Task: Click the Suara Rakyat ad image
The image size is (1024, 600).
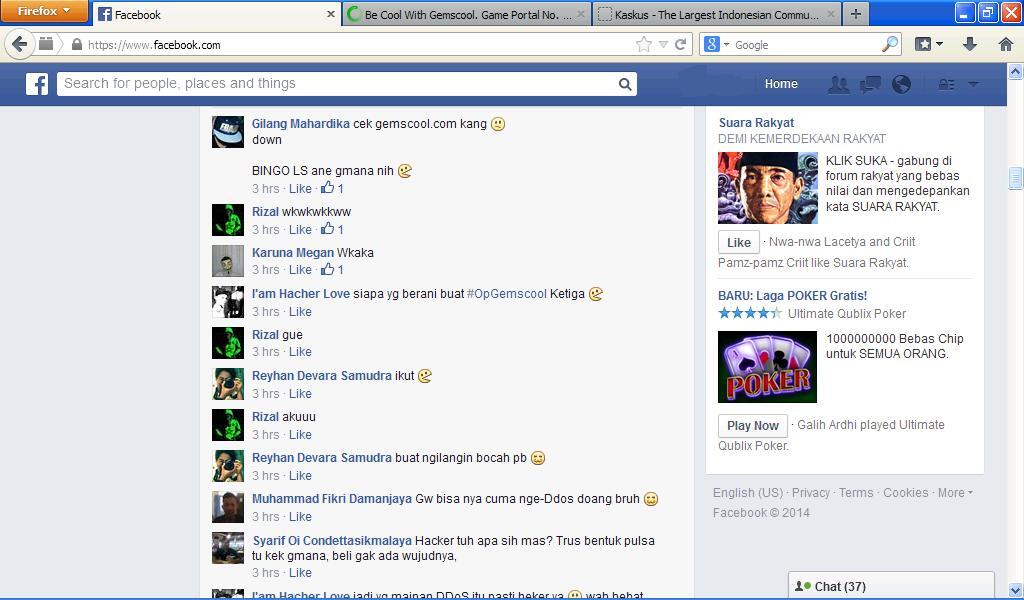Action: coord(767,188)
